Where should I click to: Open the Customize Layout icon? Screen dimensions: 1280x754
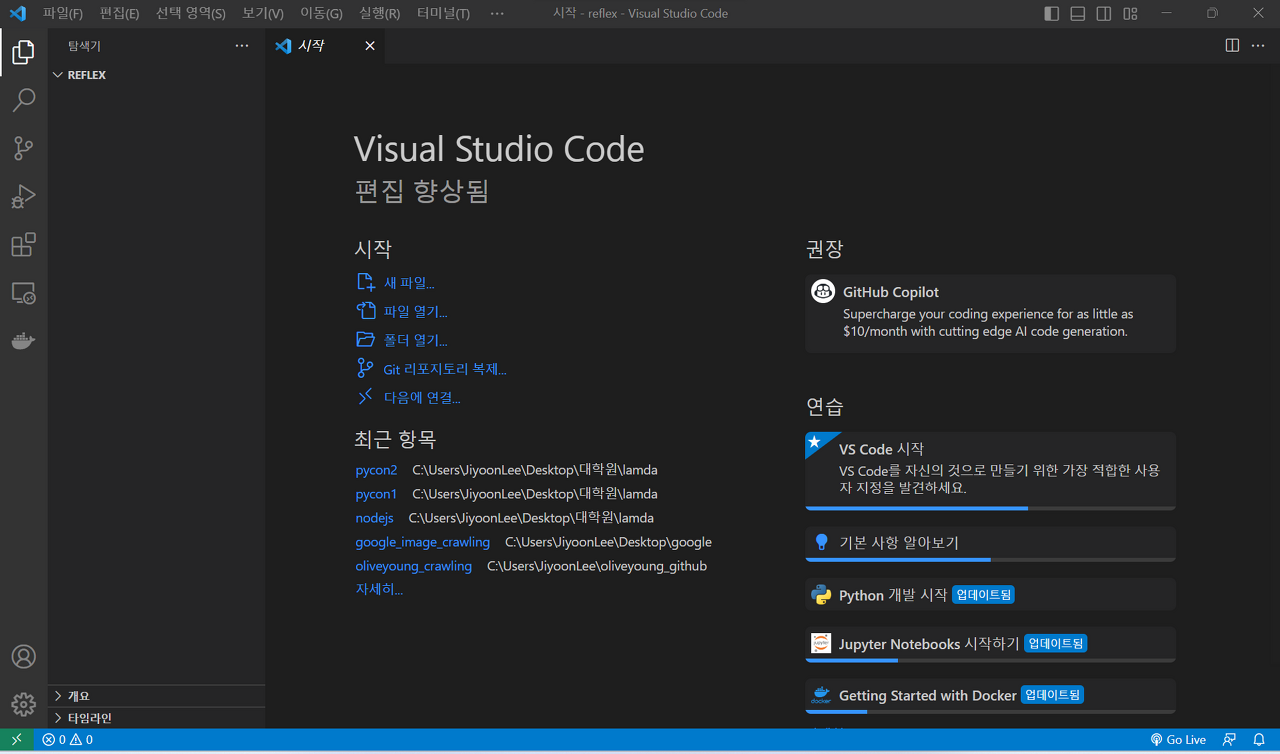1130,14
